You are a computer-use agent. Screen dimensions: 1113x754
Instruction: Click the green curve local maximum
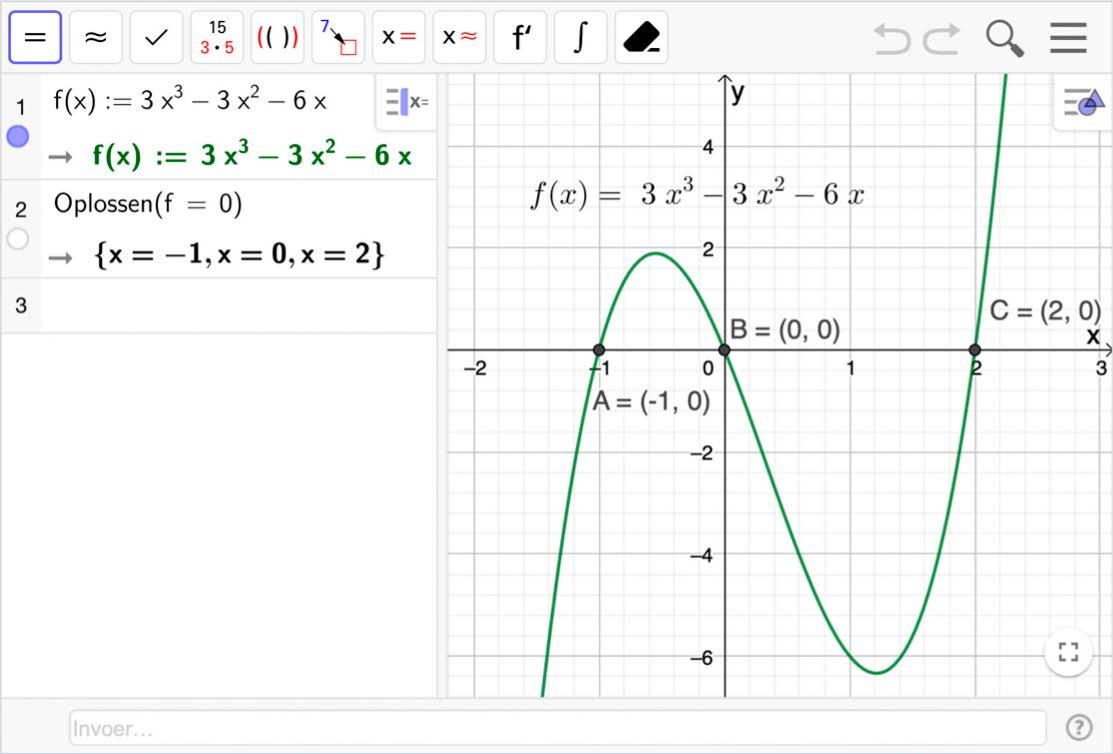point(657,253)
